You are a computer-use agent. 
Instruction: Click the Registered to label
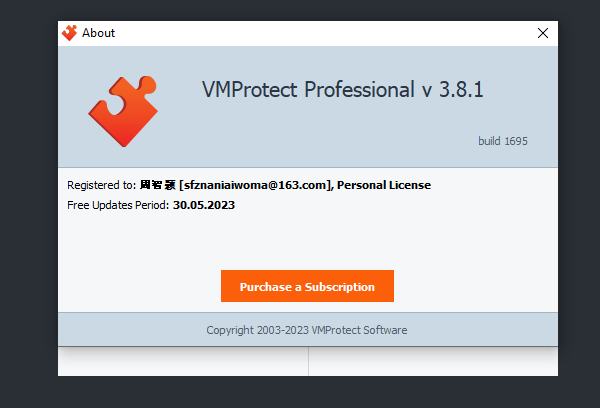101,185
